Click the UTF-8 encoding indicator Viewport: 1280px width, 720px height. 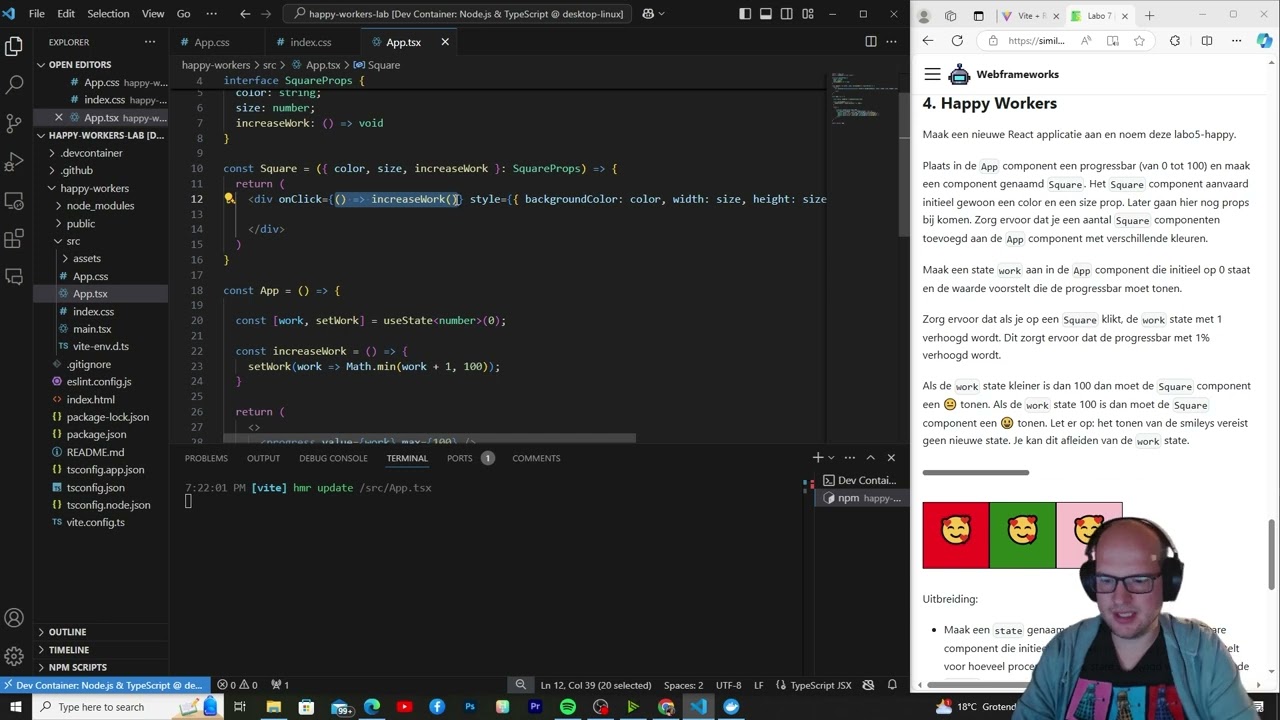[x=728, y=685]
